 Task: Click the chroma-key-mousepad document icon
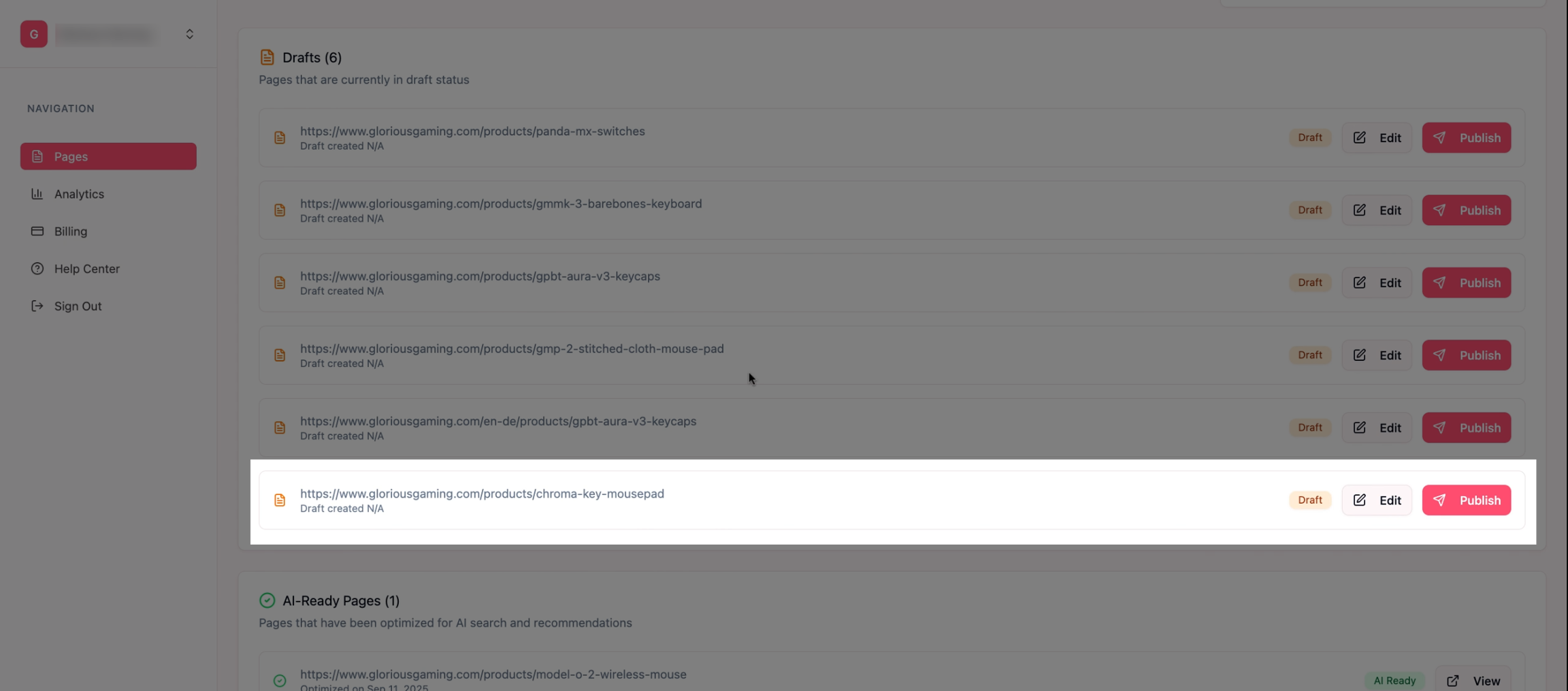coord(280,500)
